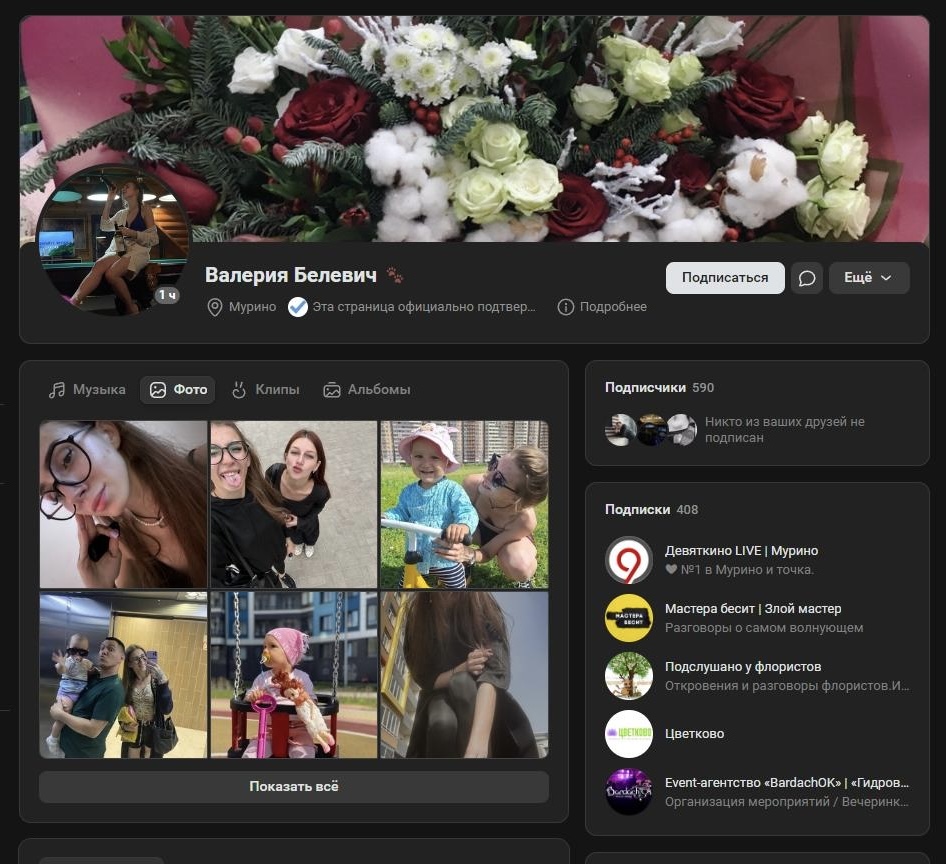This screenshot has height=864, width=946.
Task: Click the Показать всё button
Action: tap(294, 787)
